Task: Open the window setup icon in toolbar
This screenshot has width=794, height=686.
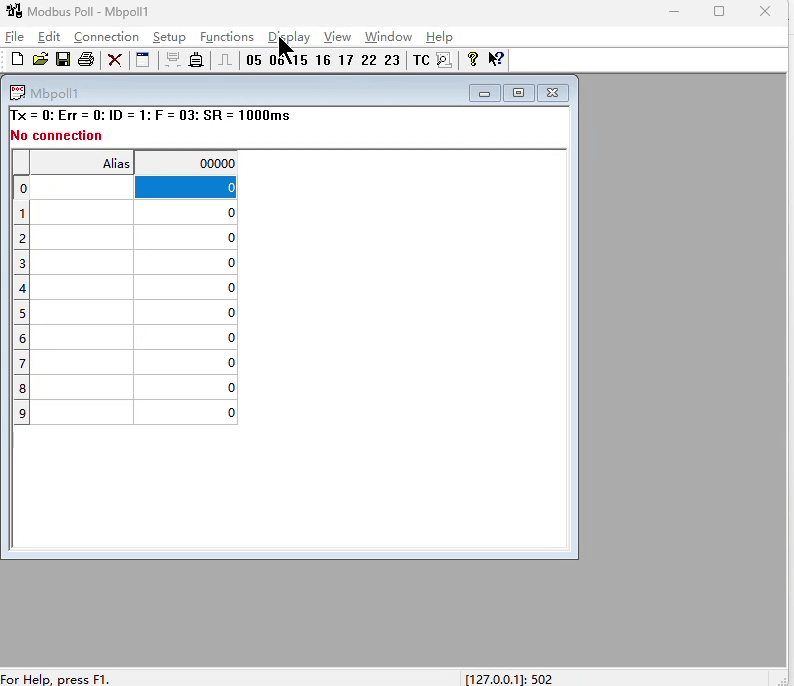Action: coord(143,60)
